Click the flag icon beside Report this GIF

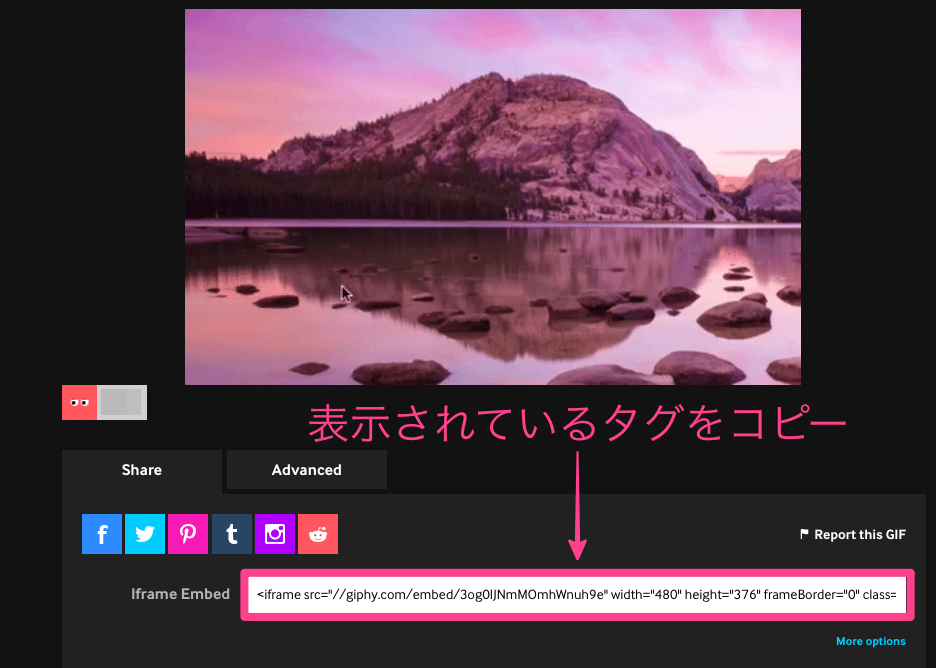[804, 534]
